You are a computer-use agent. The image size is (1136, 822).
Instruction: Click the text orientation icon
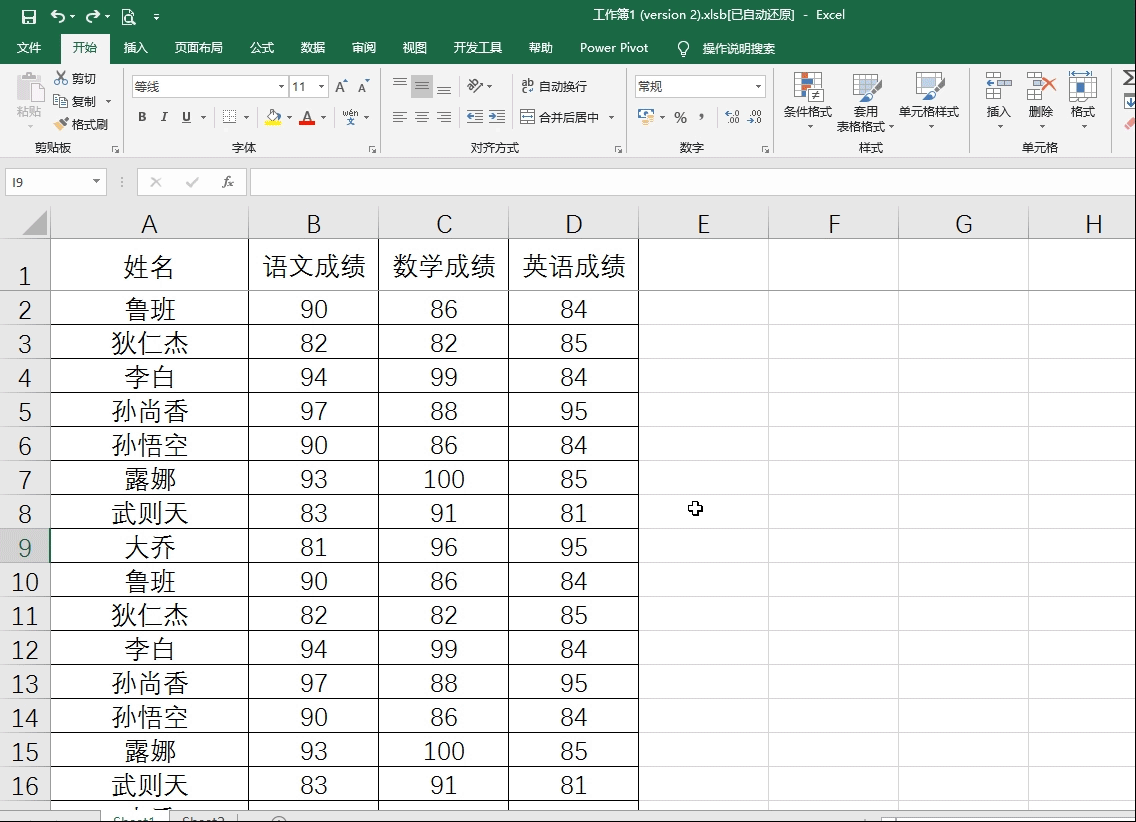coord(475,86)
